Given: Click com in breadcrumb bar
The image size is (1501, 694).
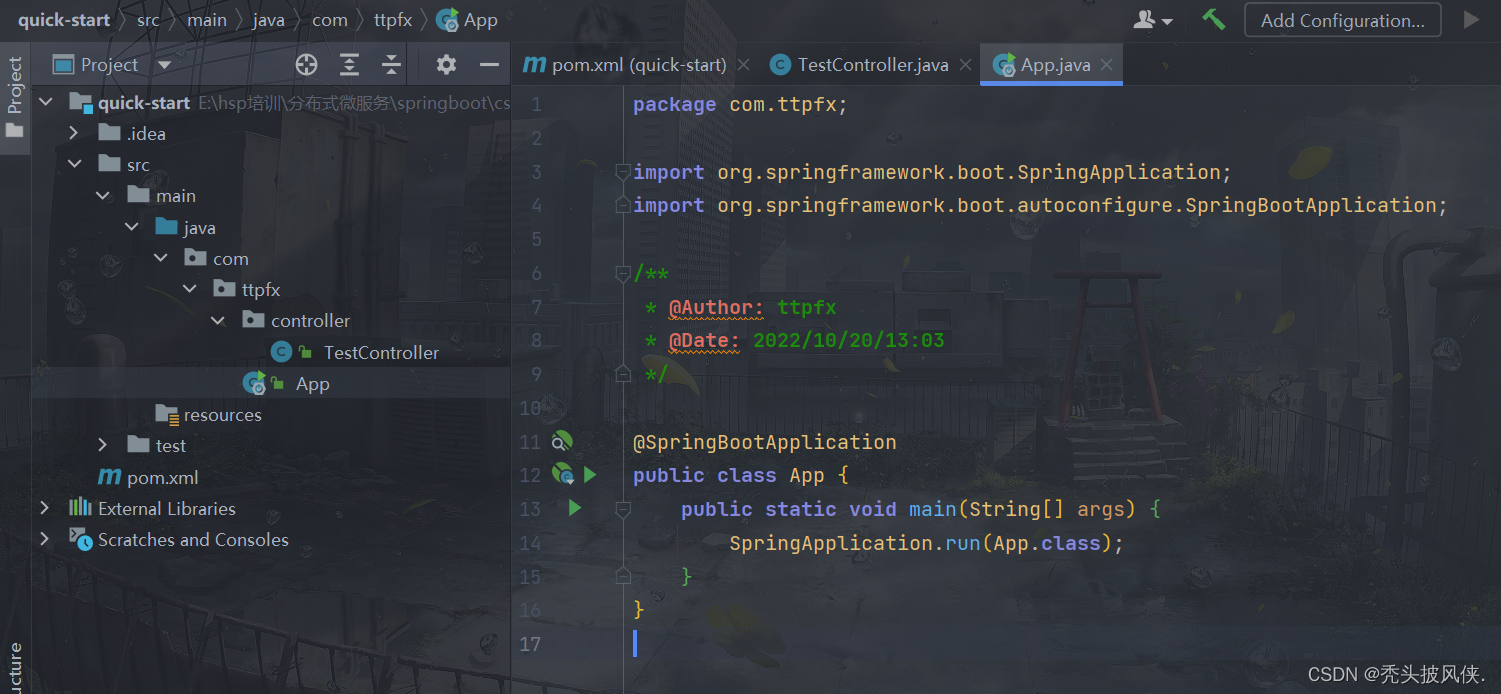Looking at the screenshot, I should tap(329, 20).
